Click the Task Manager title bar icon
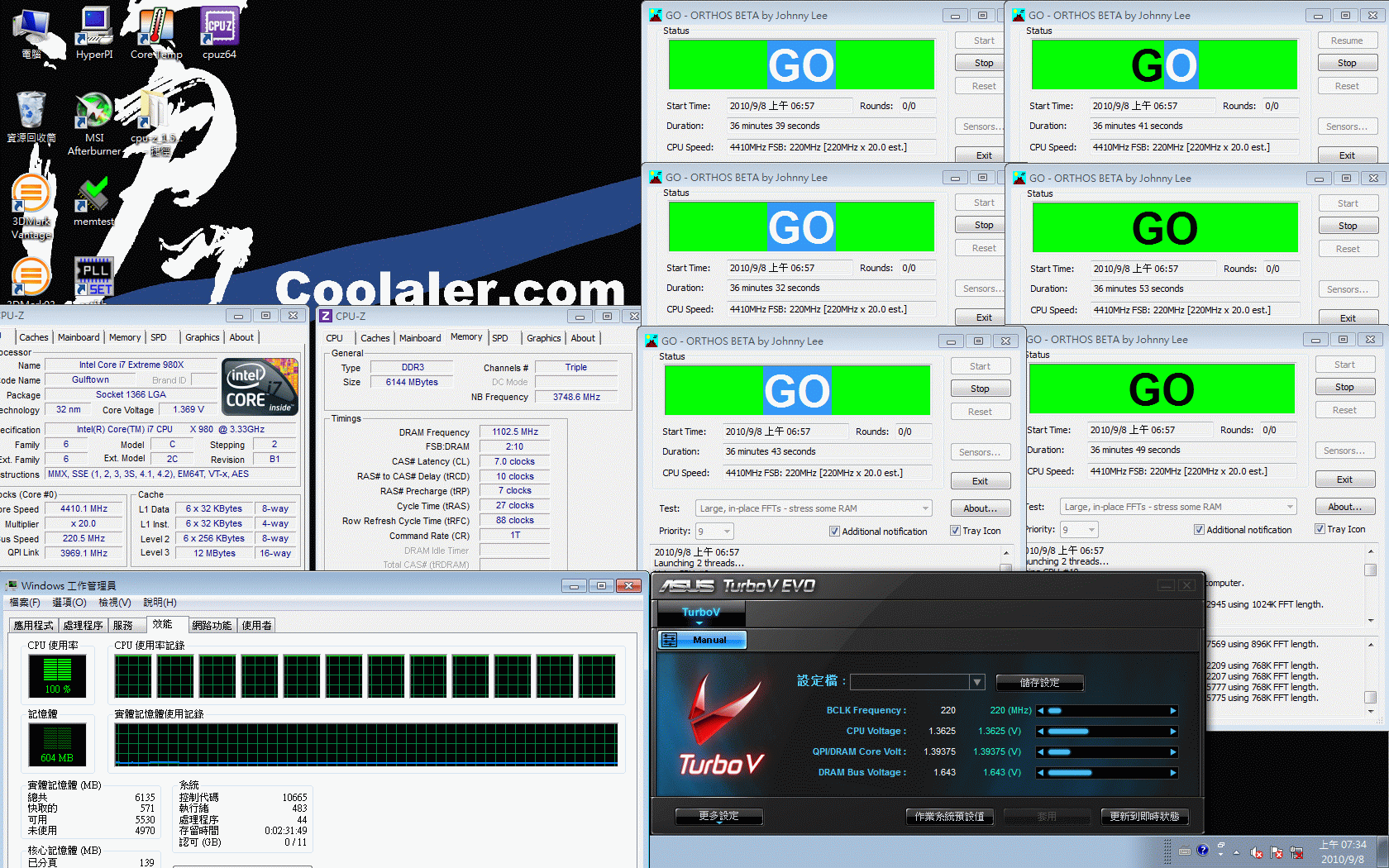This screenshot has height=868, width=1389. point(12,585)
